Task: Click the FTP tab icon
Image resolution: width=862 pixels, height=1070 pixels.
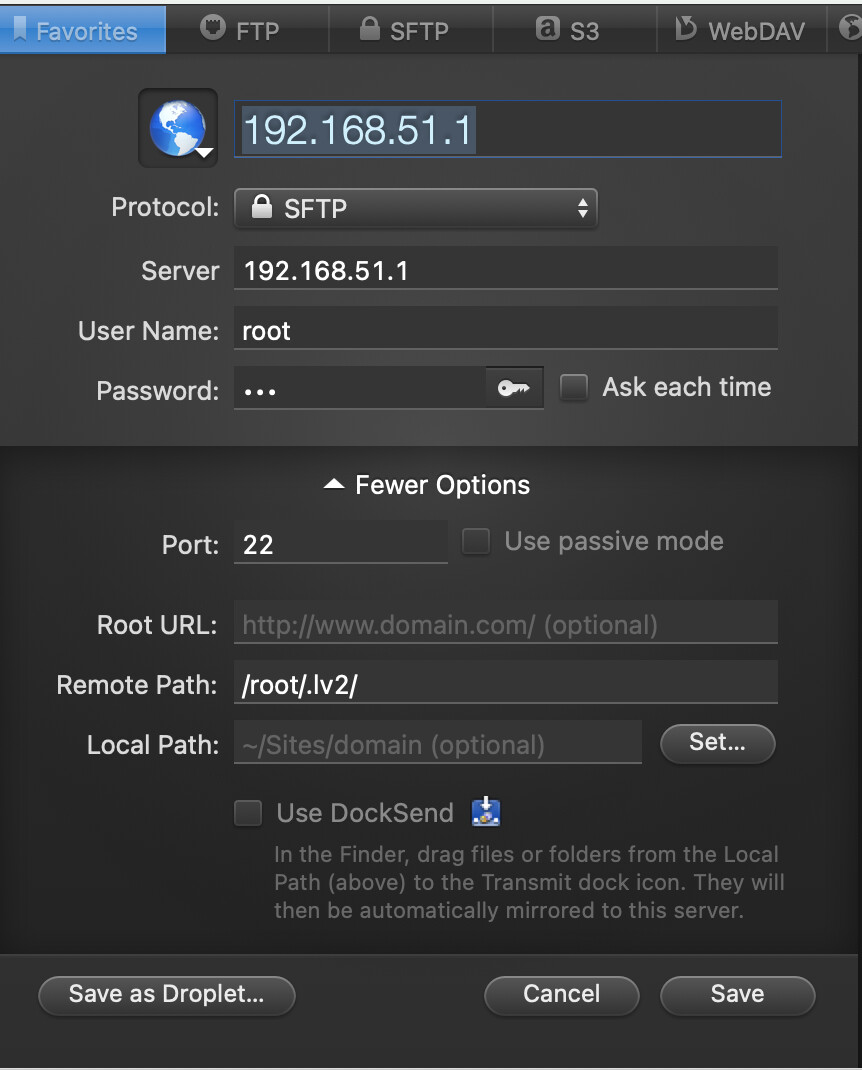Action: pyautogui.click(x=213, y=28)
